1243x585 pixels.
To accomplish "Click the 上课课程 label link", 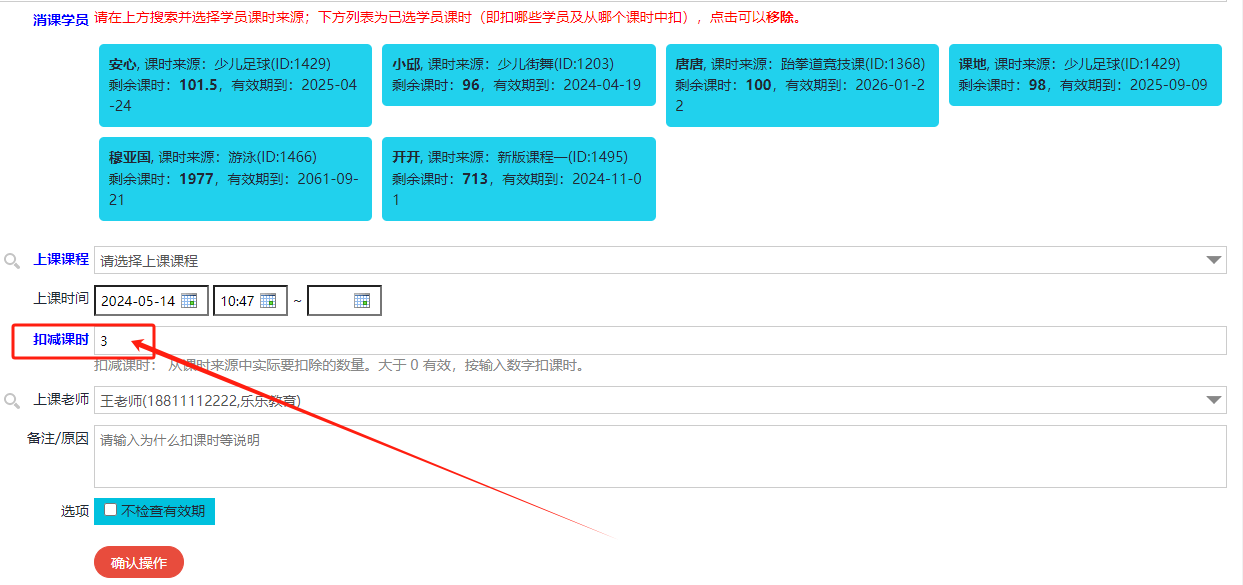I will click(x=61, y=259).
